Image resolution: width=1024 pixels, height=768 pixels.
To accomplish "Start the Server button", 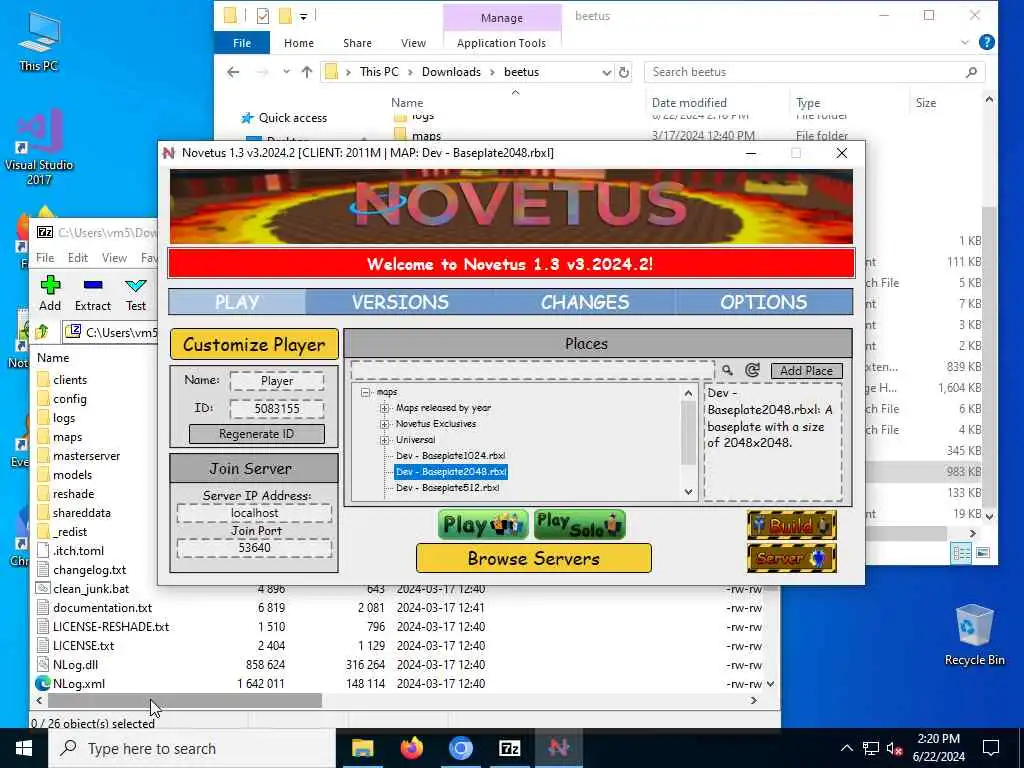I will 792,558.
